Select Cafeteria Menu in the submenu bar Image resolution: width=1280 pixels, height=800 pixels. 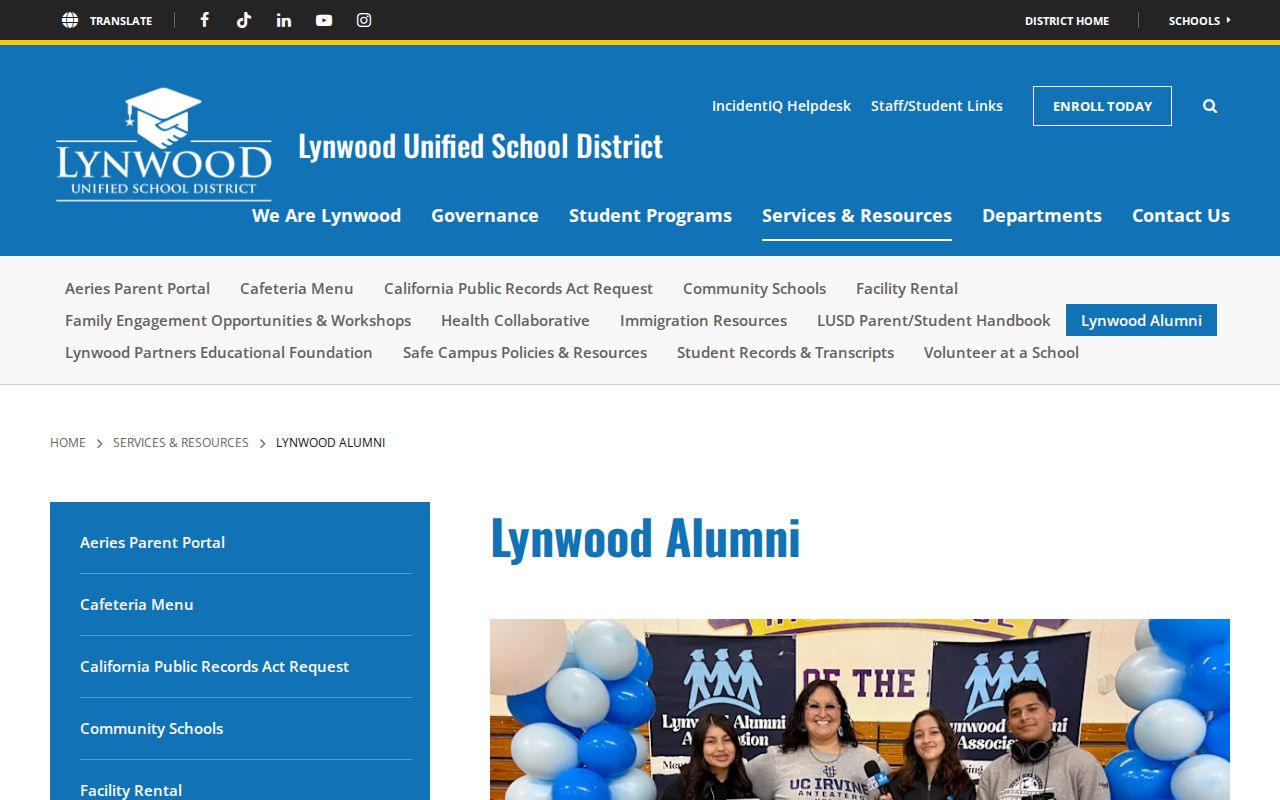[297, 288]
